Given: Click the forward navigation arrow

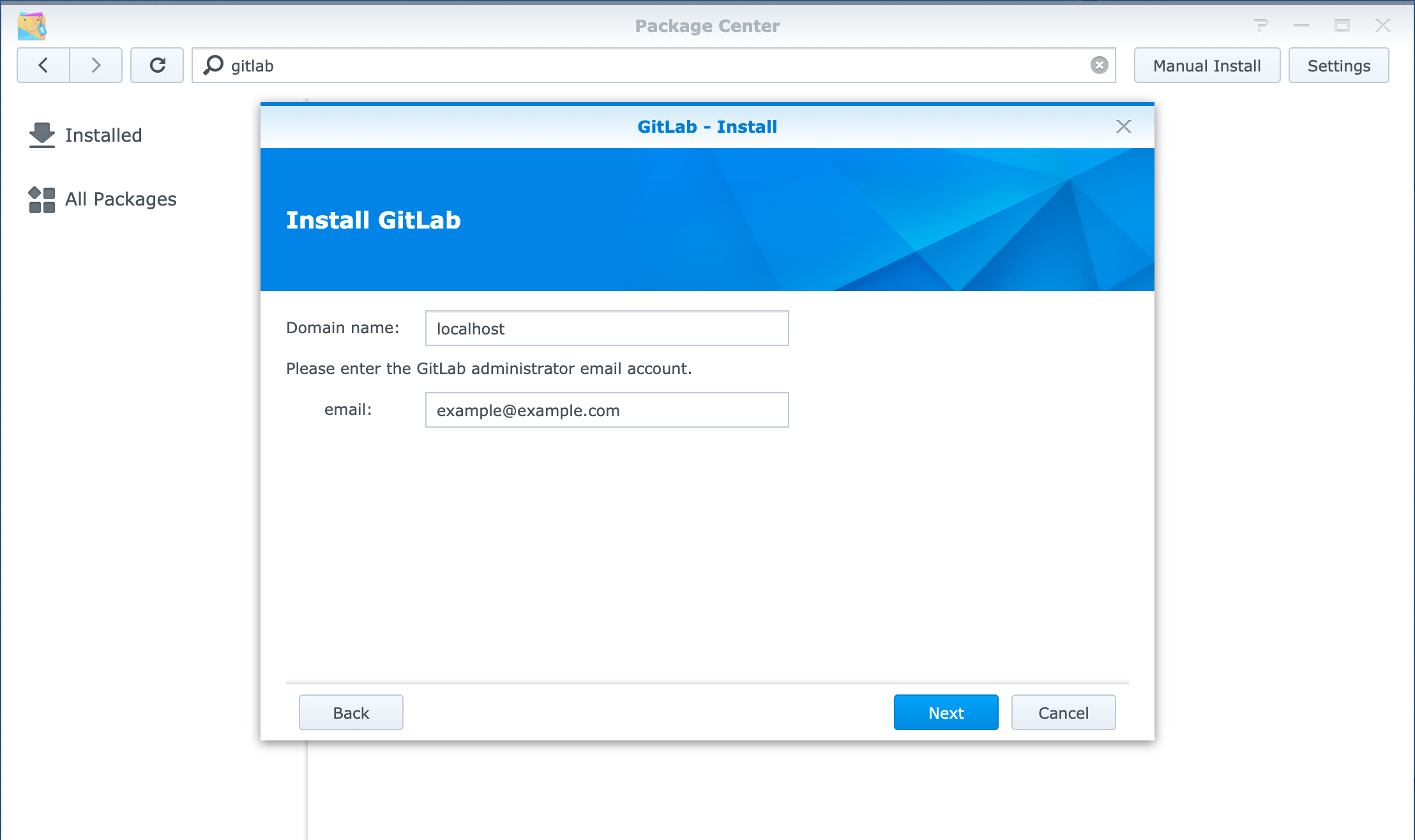Looking at the screenshot, I should [x=96, y=65].
